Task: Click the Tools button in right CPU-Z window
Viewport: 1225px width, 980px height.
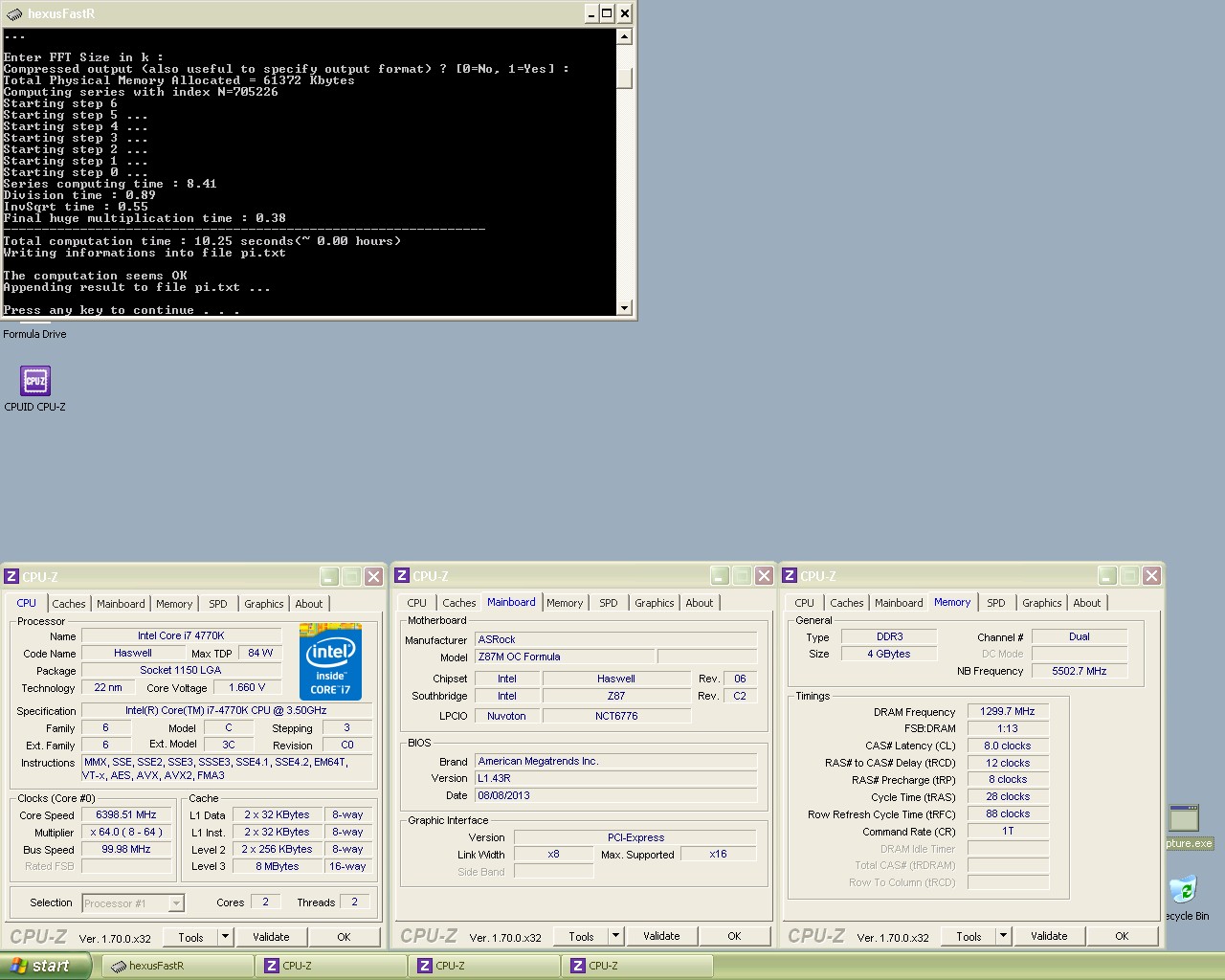Action: tap(969, 936)
